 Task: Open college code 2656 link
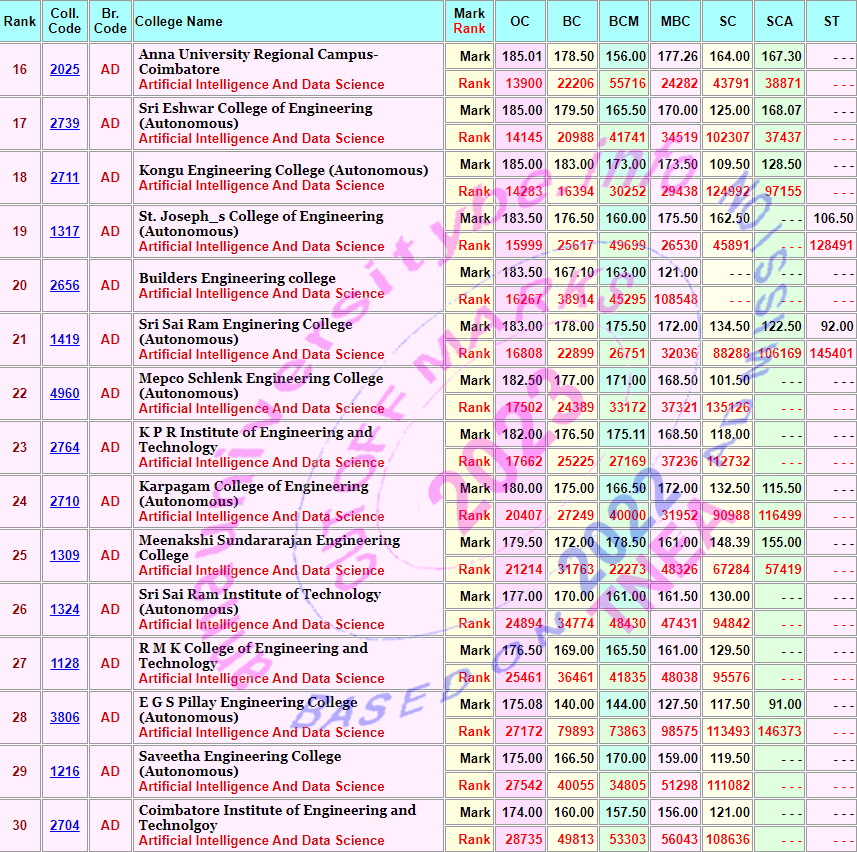point(64,285)
